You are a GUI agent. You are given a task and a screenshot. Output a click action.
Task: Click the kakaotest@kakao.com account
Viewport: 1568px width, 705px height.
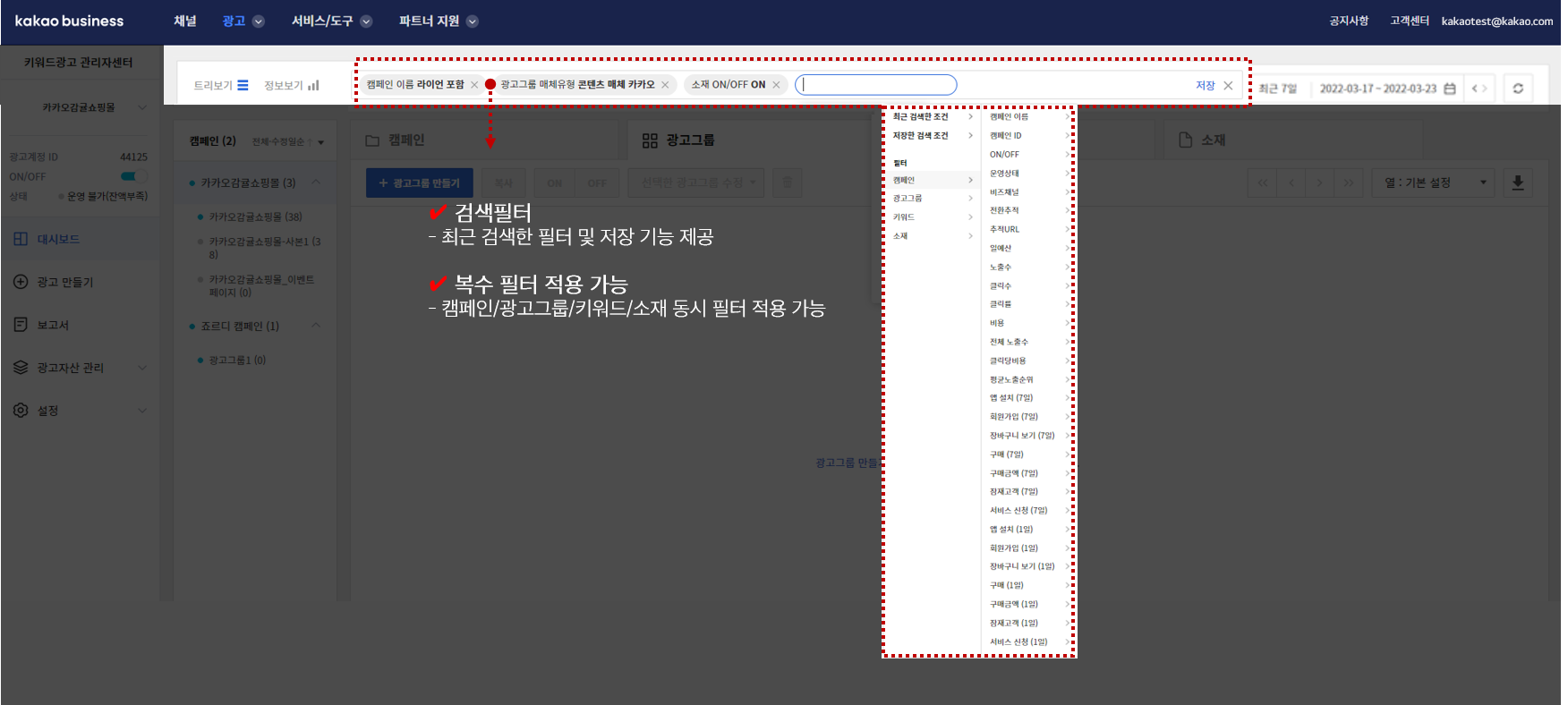click(x=1497, y=21)
